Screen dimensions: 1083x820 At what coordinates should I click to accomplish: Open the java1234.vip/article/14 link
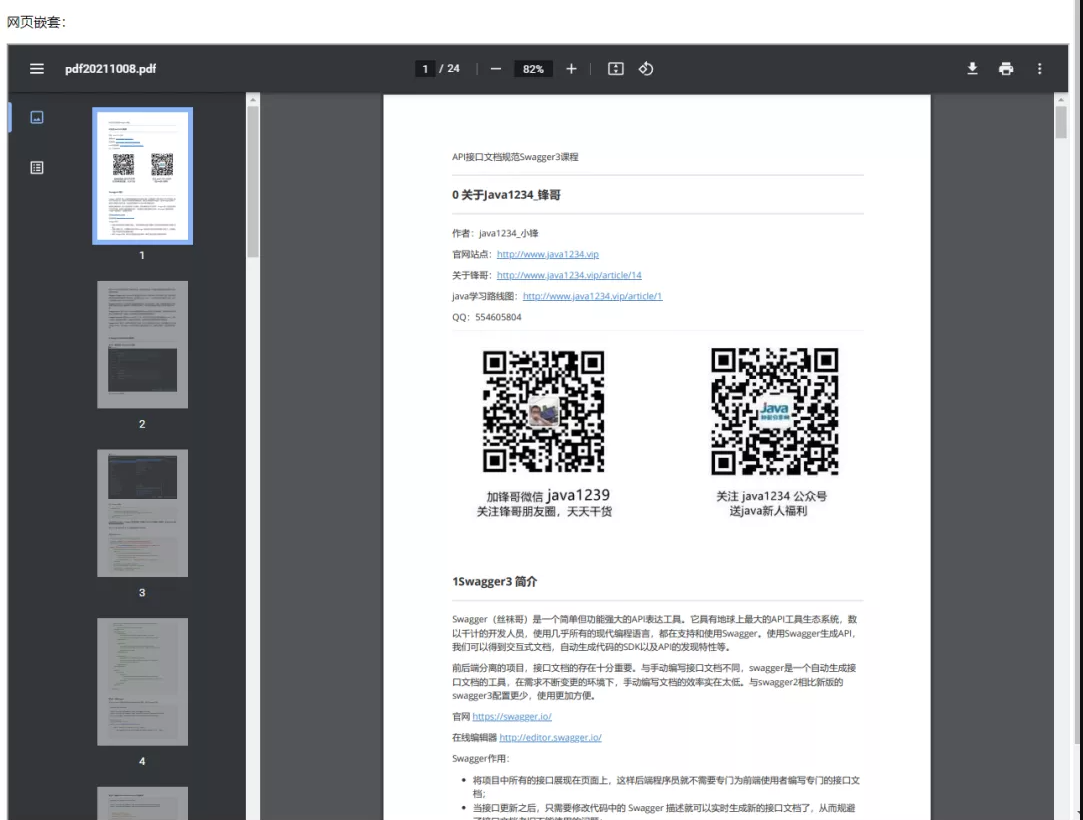click(x=569, y=275)
